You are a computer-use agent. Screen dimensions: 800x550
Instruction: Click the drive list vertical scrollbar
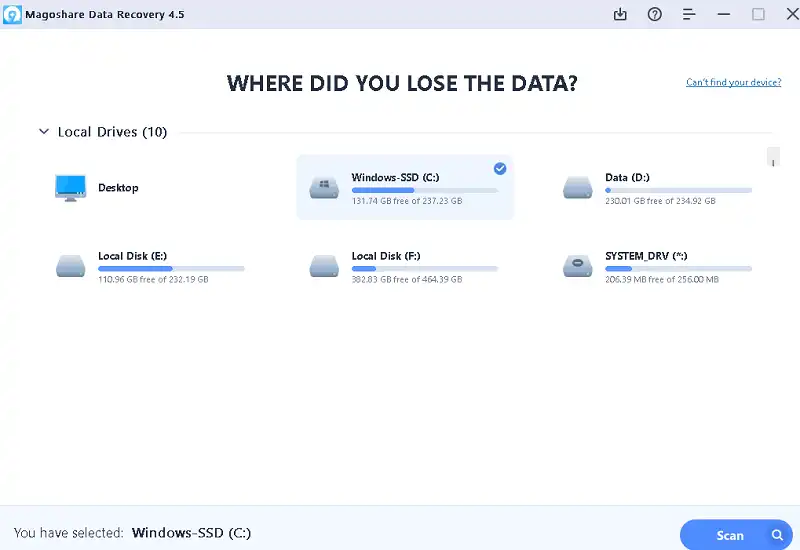pyautogui.click(x=773, y=157)
